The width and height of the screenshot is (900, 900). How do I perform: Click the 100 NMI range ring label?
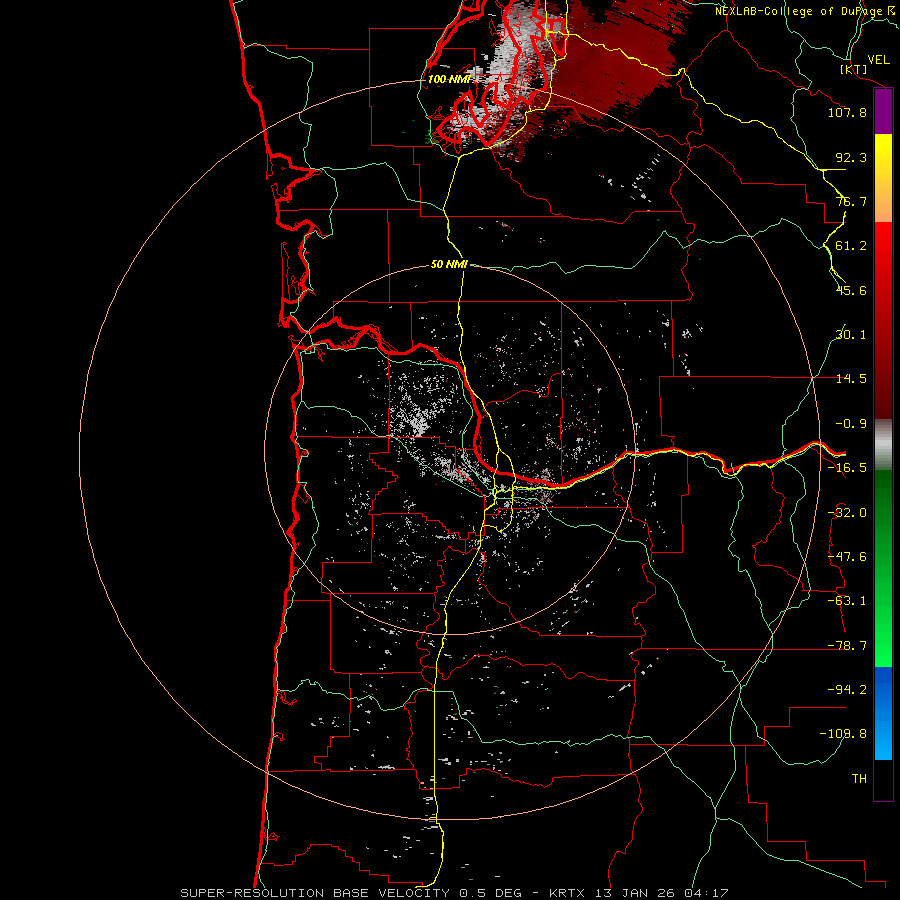(x=449, y=79)
